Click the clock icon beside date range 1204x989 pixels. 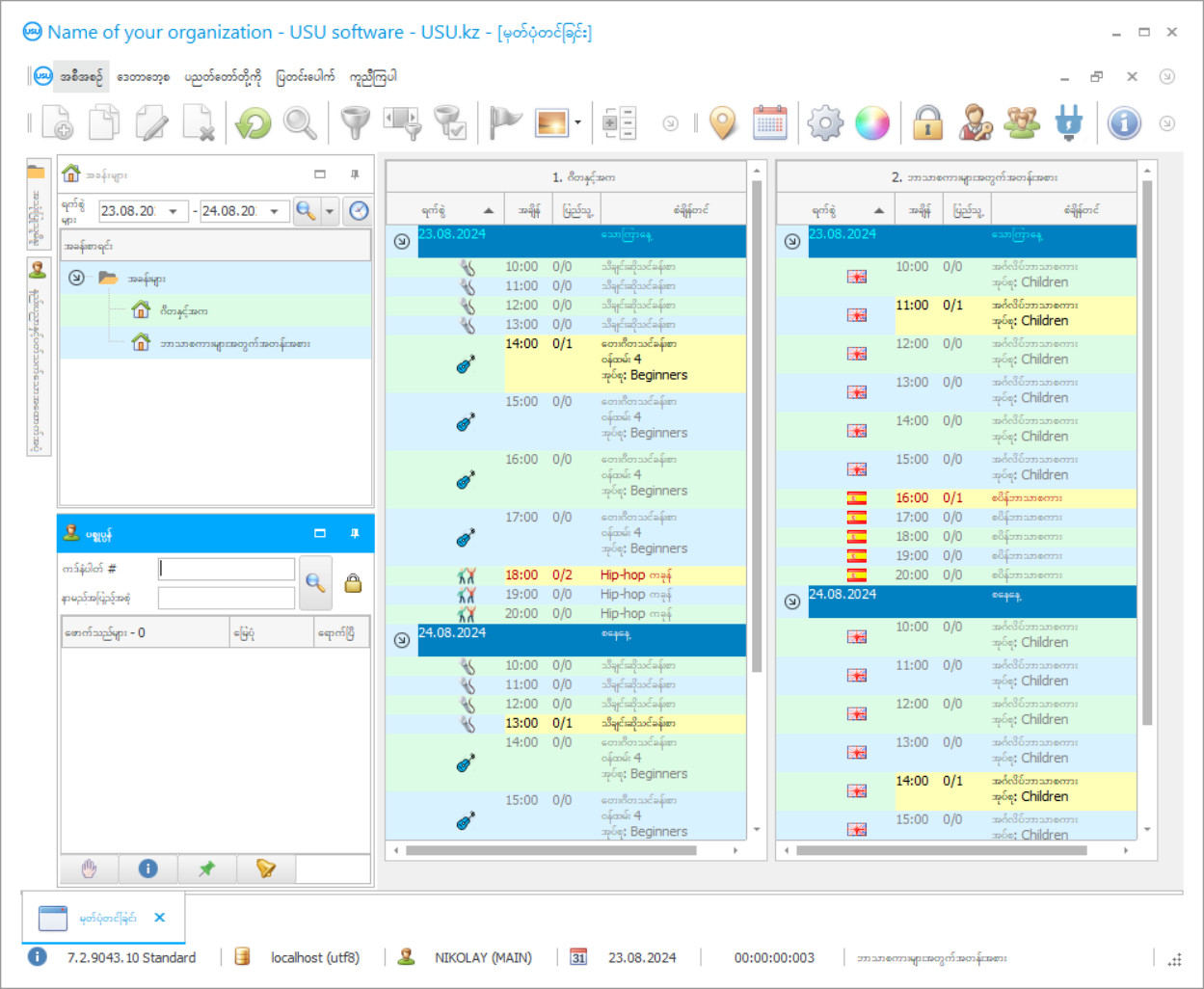click(x=359, y=211)
